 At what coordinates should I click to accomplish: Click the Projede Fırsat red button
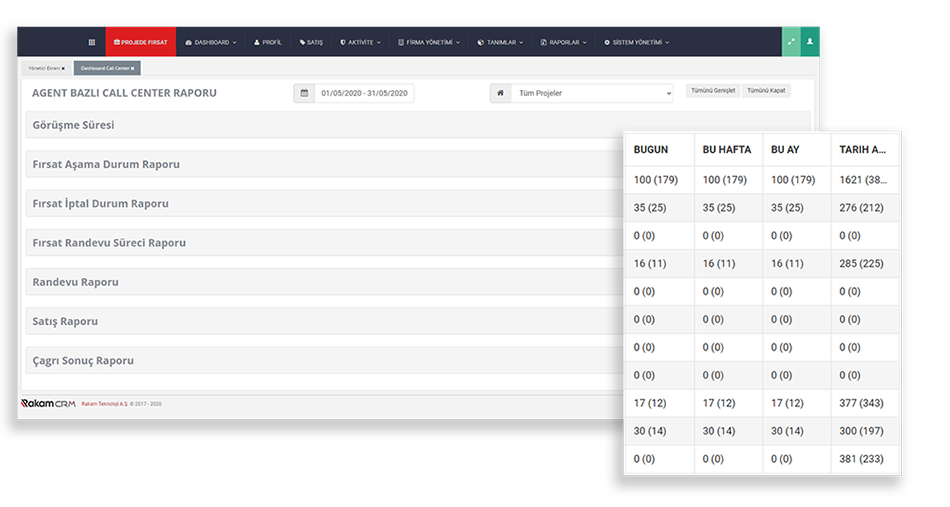140,42
